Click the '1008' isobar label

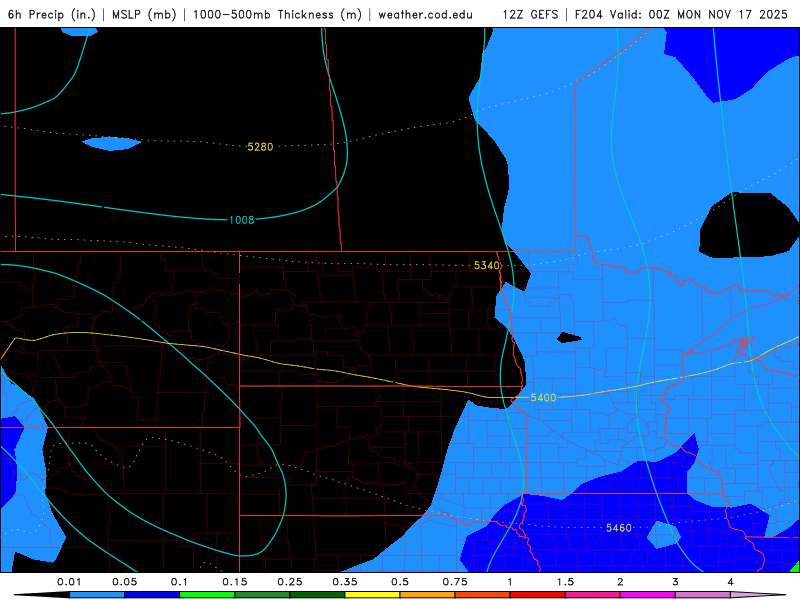click(x=241, y=220)
